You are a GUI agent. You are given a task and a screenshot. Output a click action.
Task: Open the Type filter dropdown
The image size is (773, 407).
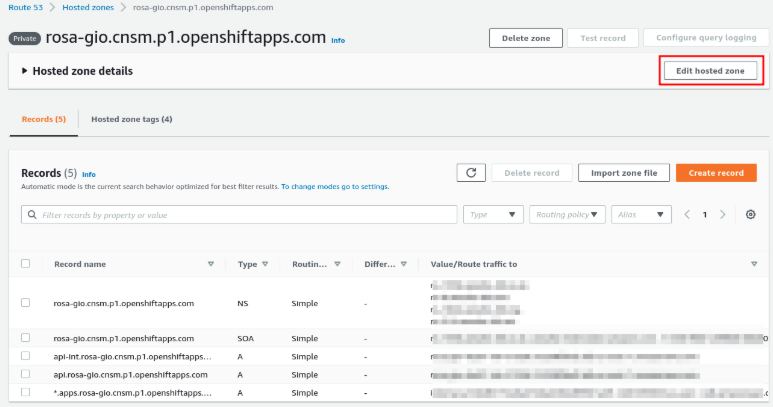coord(493,214)
